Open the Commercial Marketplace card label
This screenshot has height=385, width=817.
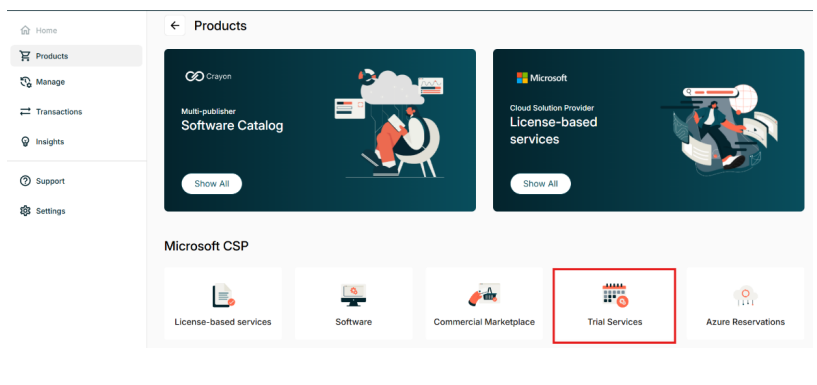tap(484, 322)
